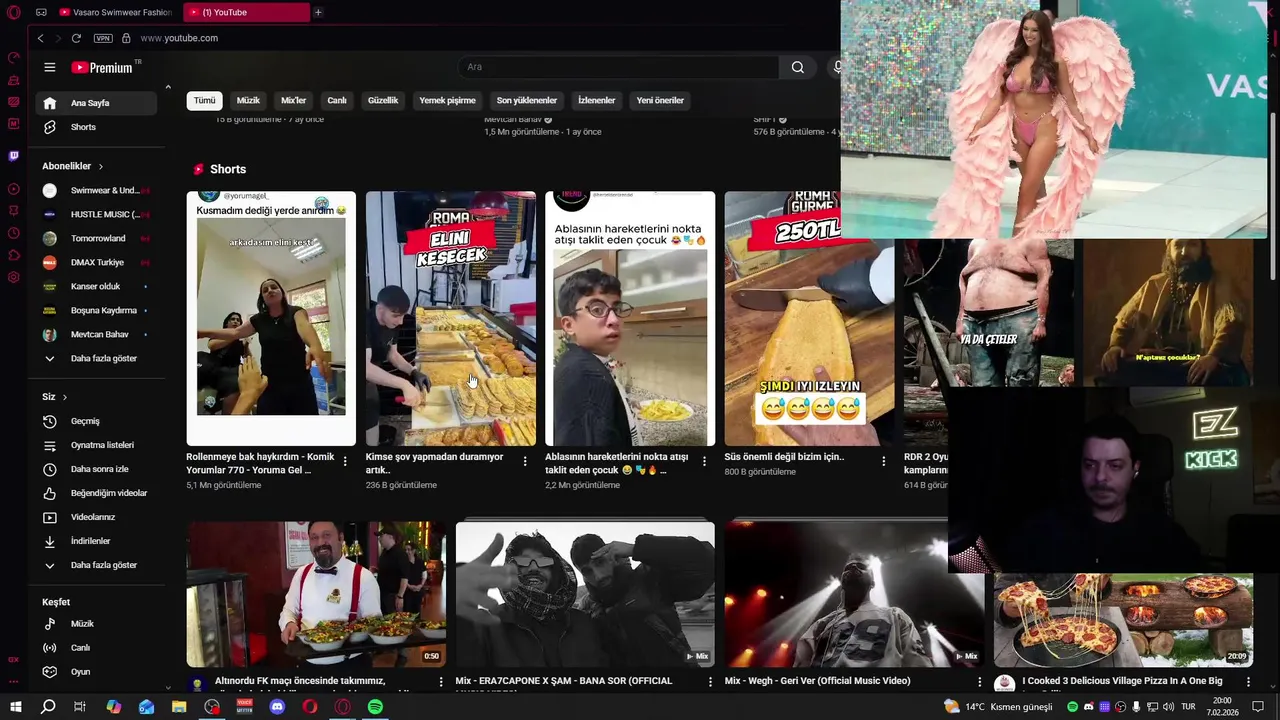Click the padlock site info icon

(126, 38)
